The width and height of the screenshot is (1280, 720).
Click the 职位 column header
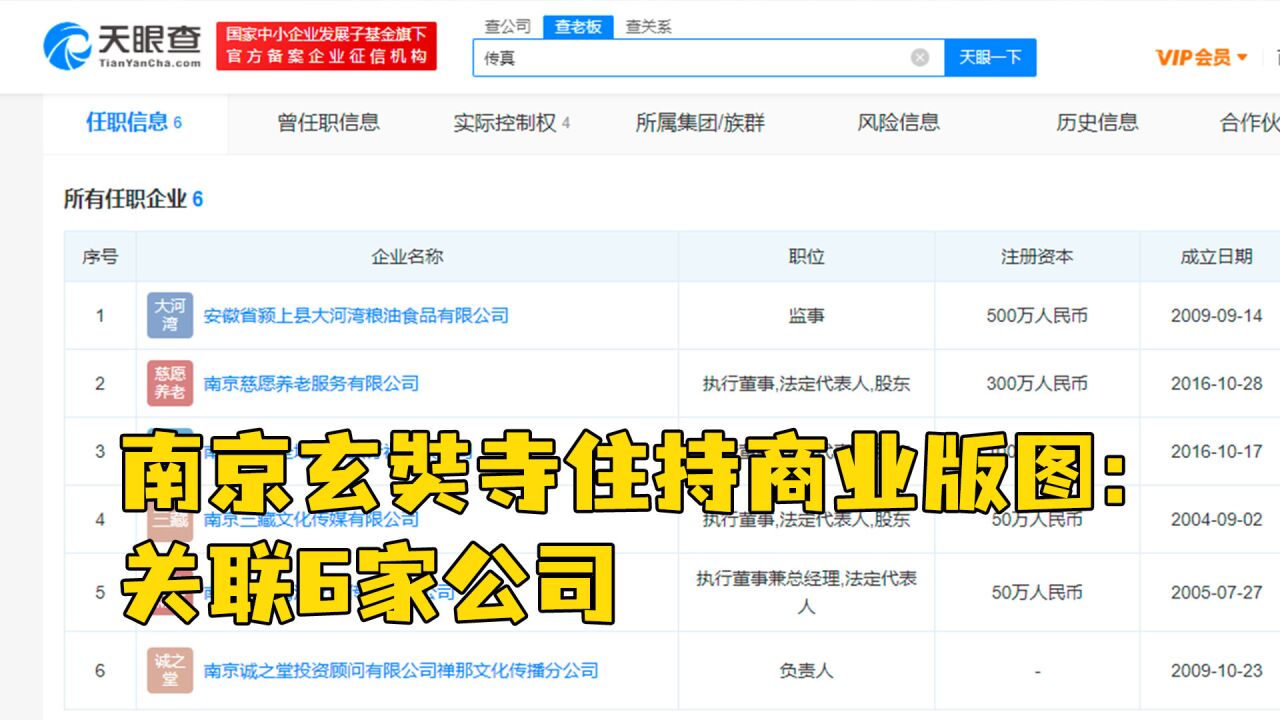pos(806,256)
